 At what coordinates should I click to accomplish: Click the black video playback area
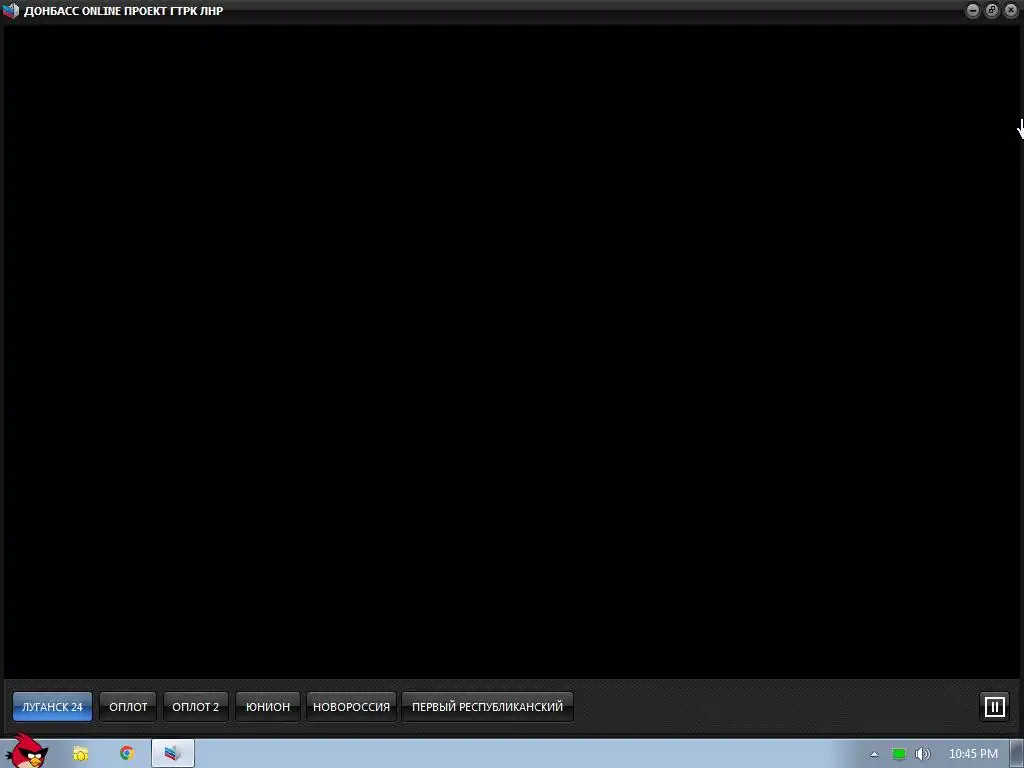click(x=511, y=351)
